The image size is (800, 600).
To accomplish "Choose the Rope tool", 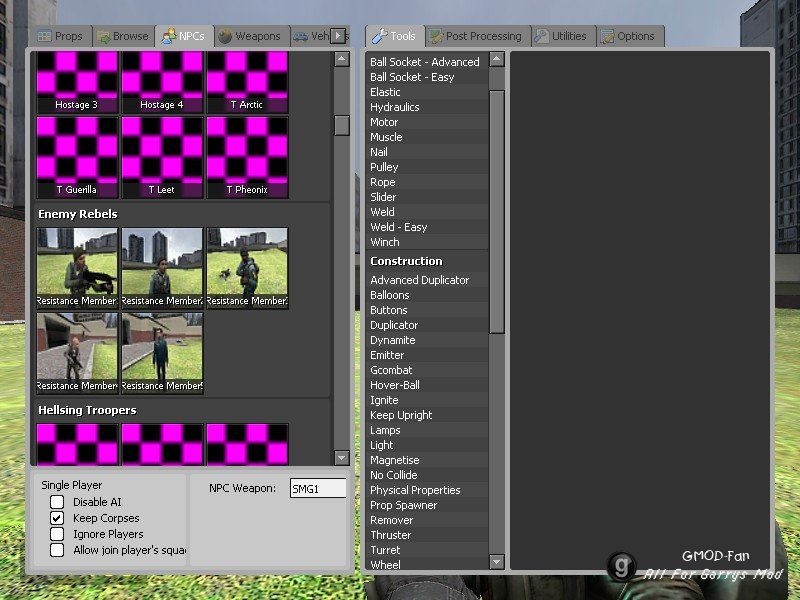I will point(427,182).
